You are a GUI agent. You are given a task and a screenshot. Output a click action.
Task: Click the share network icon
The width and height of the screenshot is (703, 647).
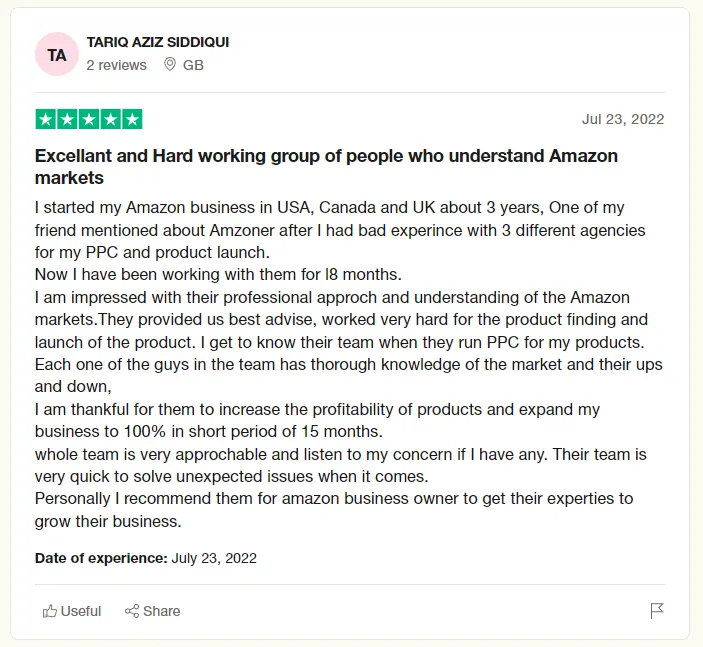[x=132, y=611]
